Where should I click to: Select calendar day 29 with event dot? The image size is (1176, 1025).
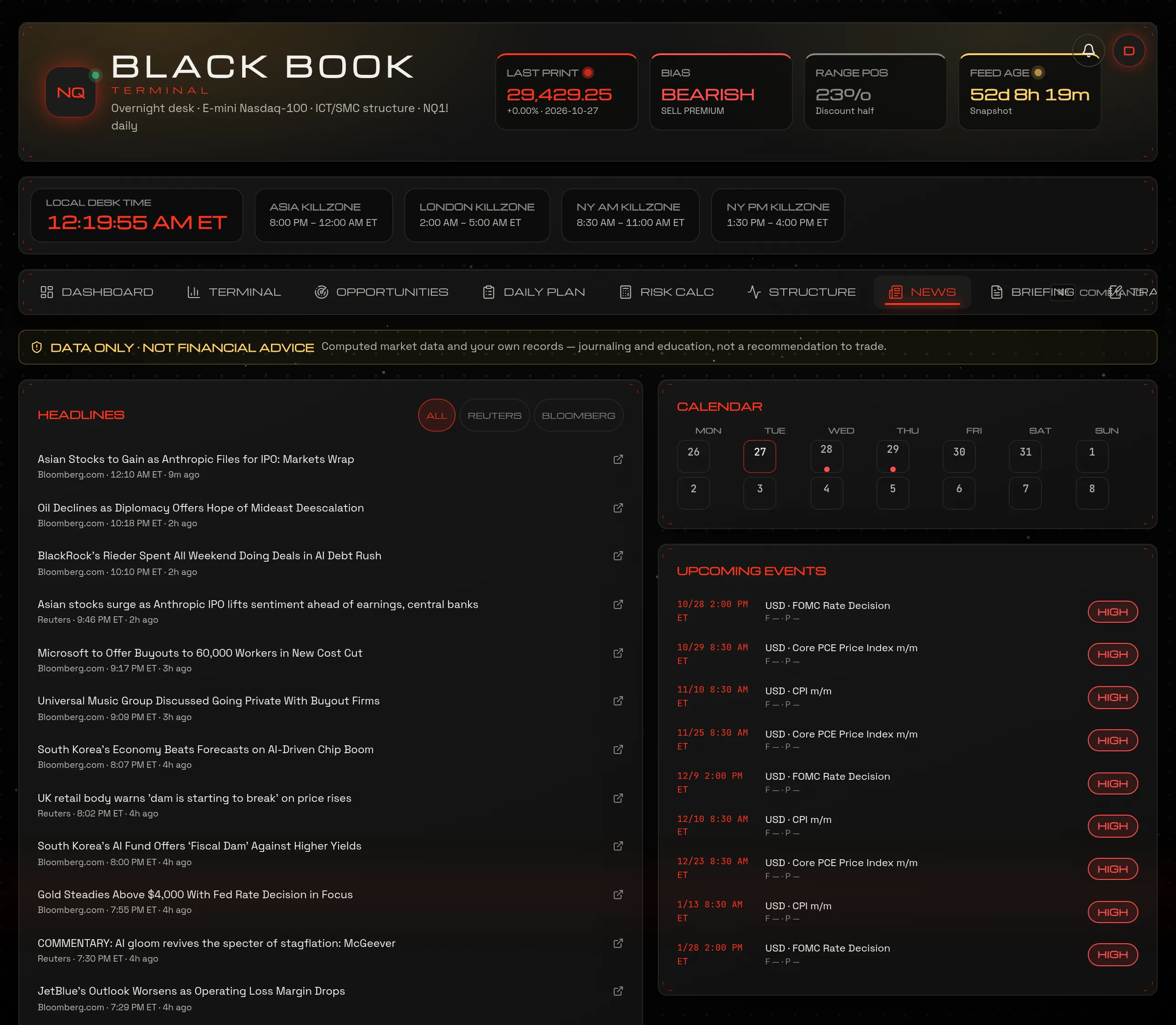[x=893, y=456]
